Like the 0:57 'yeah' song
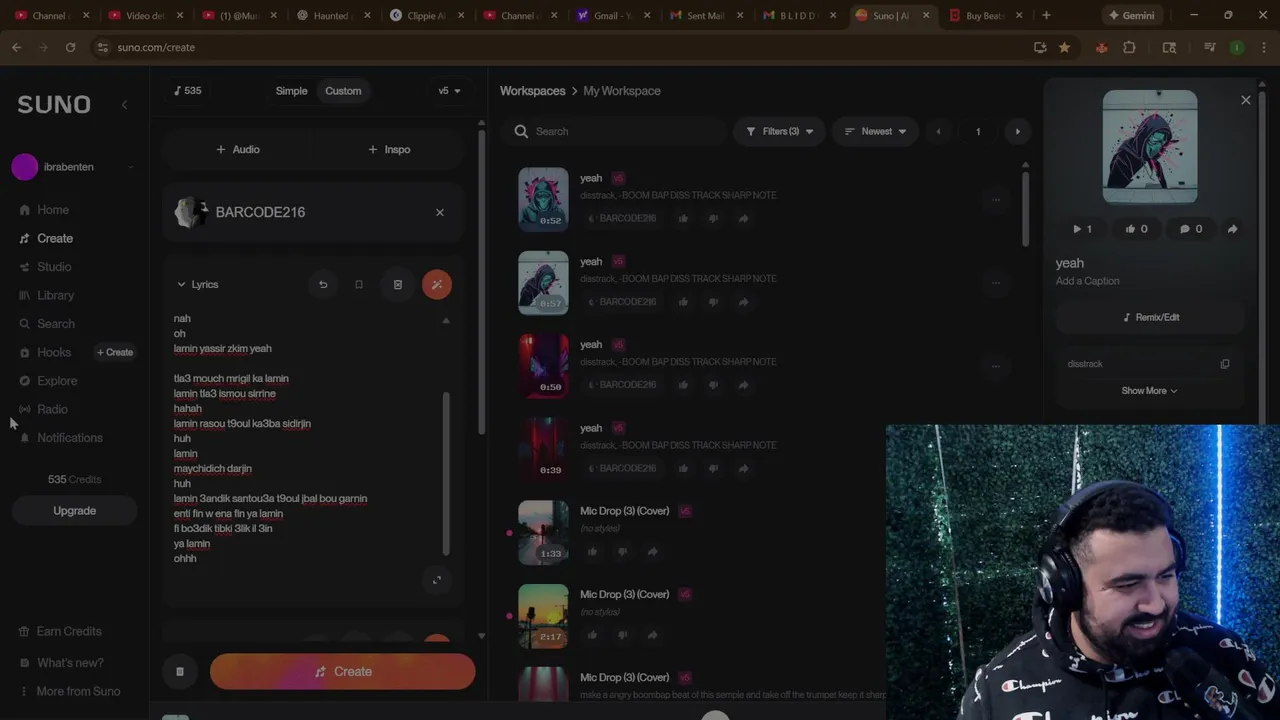Image resolution: width=1280 pixels, height=720 pixels. coord(683,302)
